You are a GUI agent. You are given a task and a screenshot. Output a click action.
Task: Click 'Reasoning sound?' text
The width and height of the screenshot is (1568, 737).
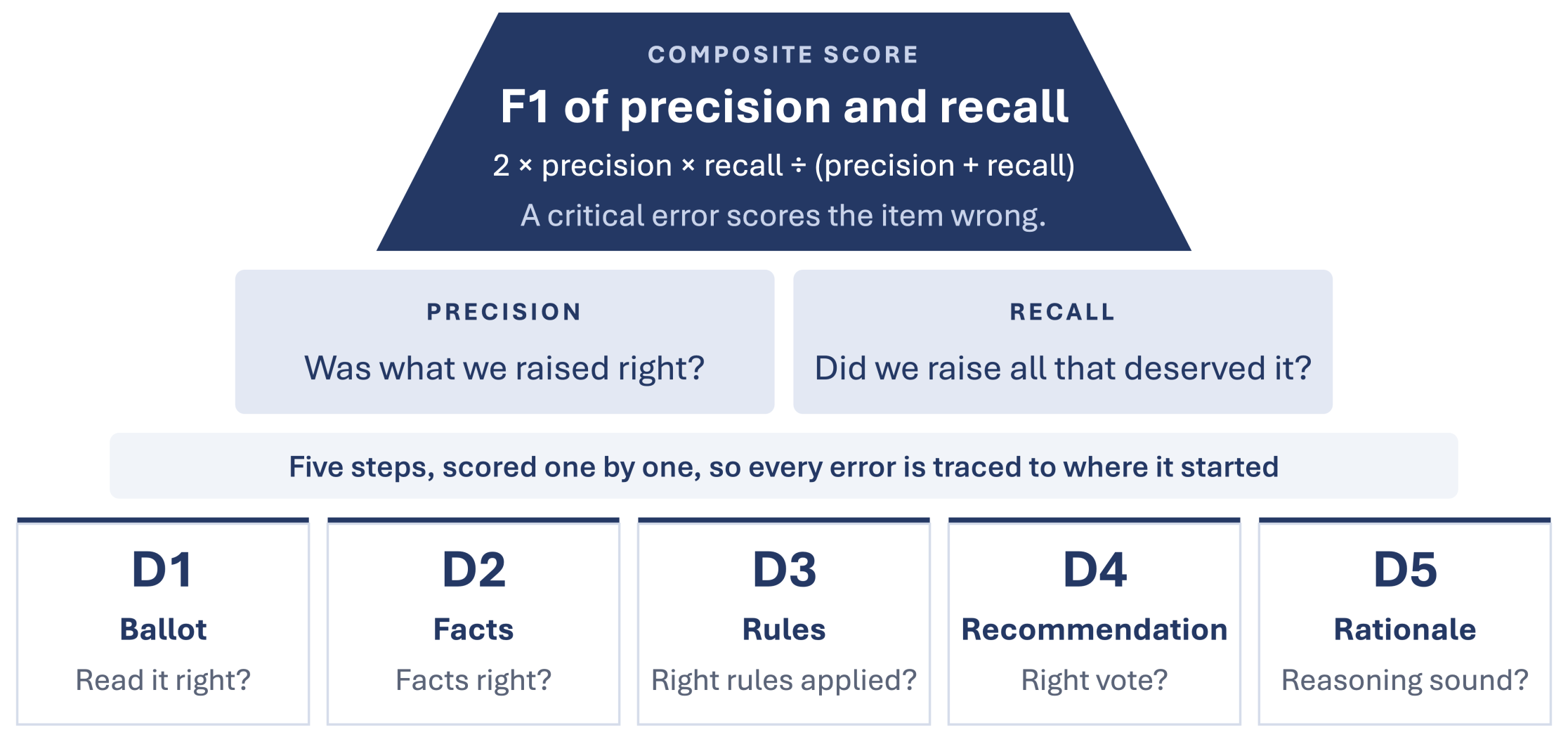click(x=1405, y=680)
